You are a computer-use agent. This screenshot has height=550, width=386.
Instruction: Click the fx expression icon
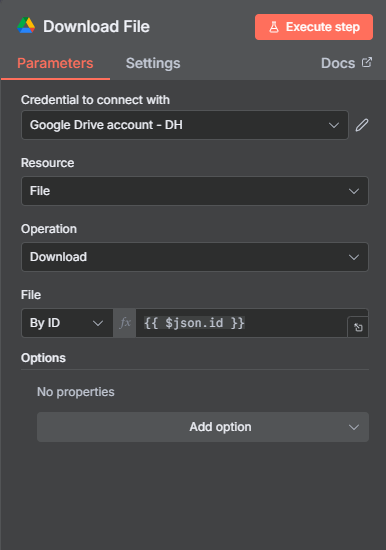(x=125, y=323)
